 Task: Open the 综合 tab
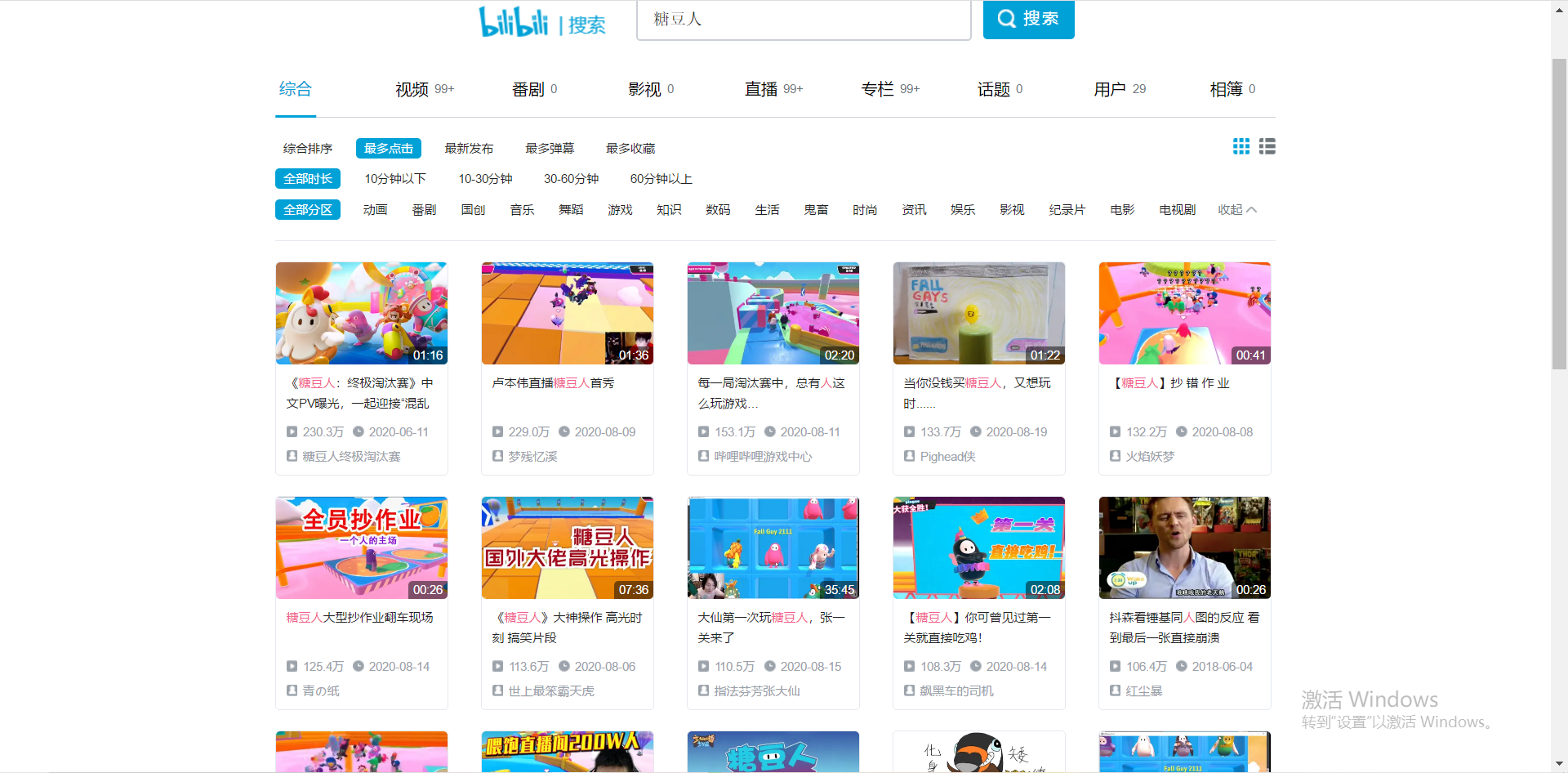pyautogui.click(x=296, y=89)
